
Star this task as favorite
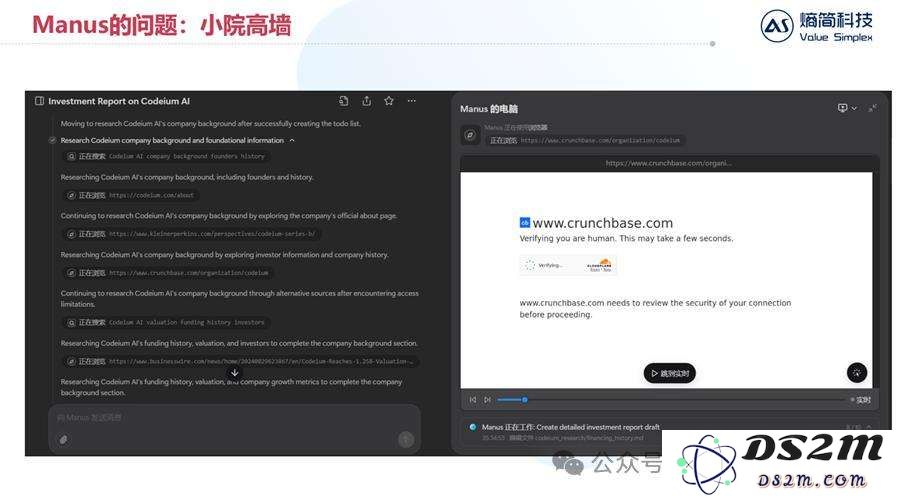pos(389,101)
